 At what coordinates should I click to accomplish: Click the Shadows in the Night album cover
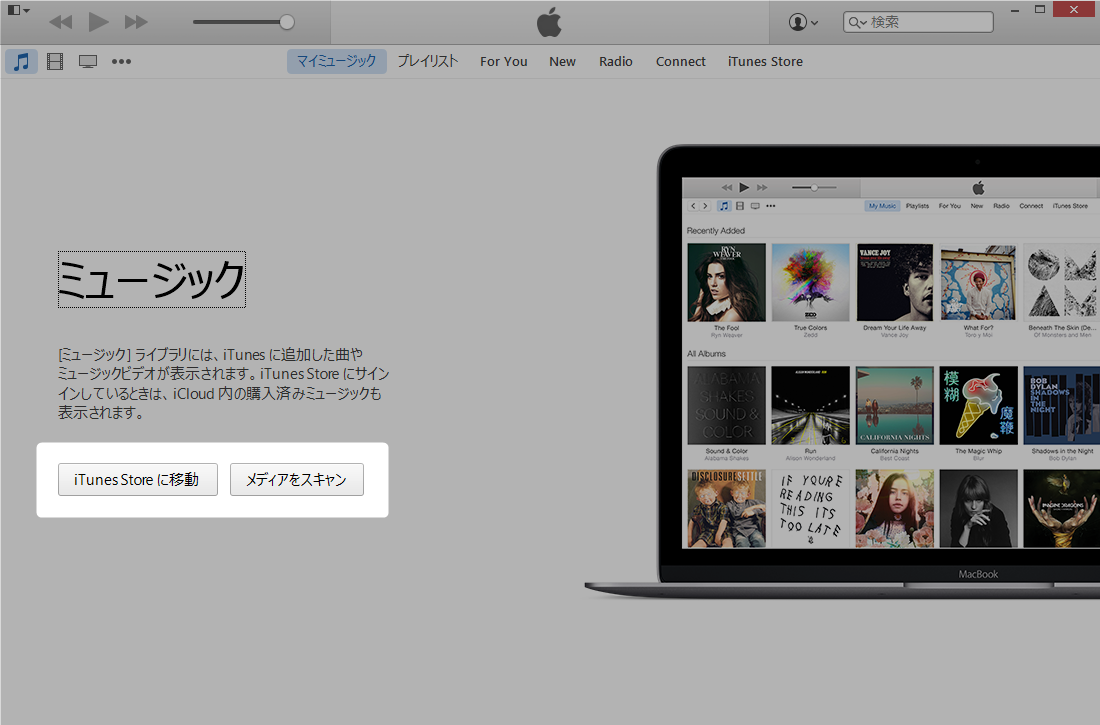[x=1061, y=405]
